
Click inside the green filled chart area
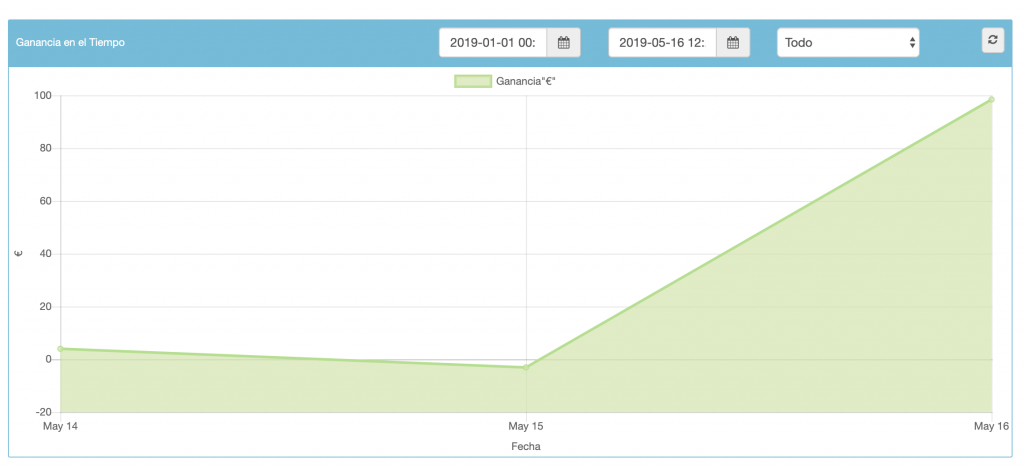pos(849,327)
